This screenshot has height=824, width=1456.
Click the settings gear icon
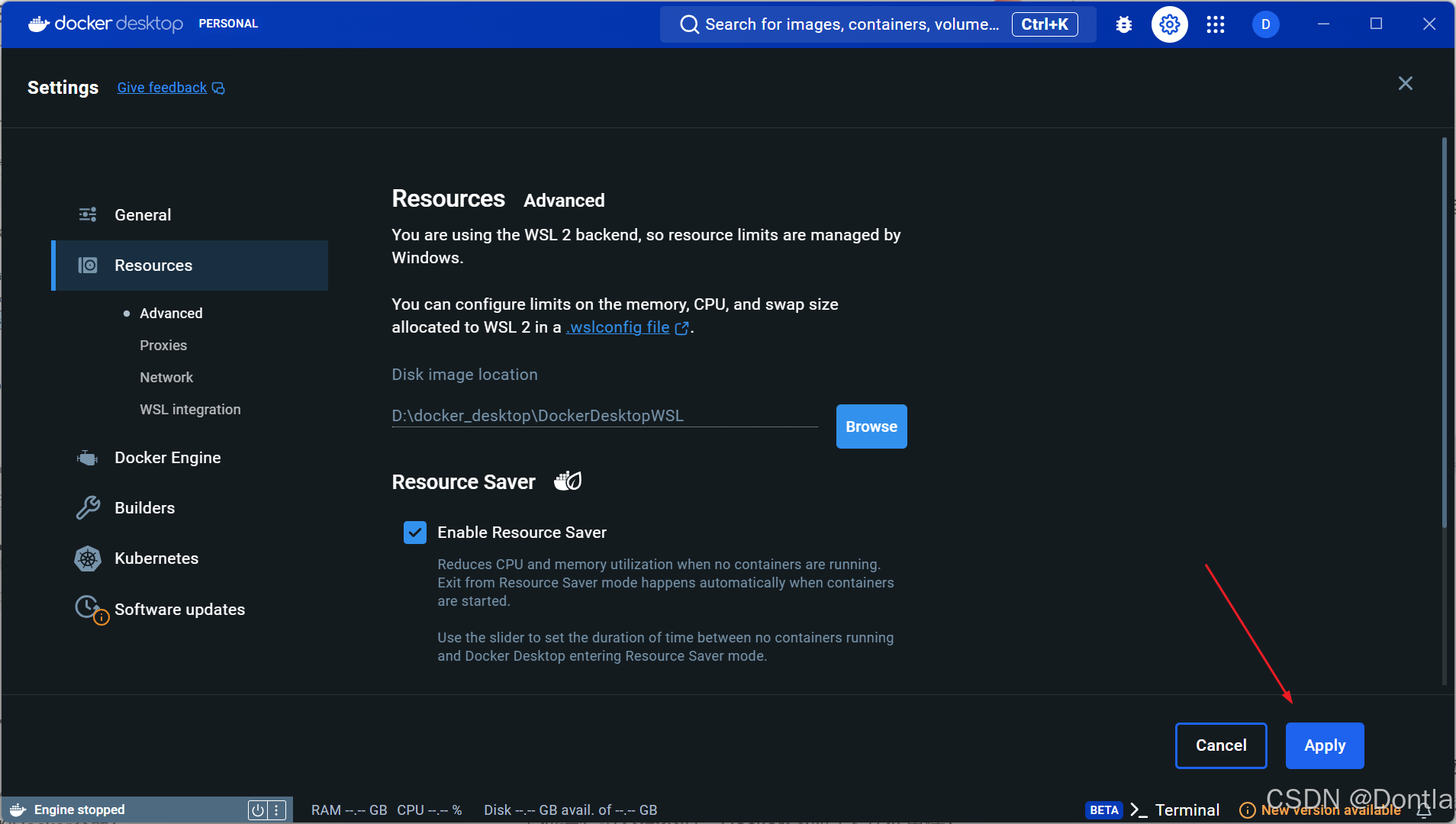pyautogui.click(x=1169, y=24)
